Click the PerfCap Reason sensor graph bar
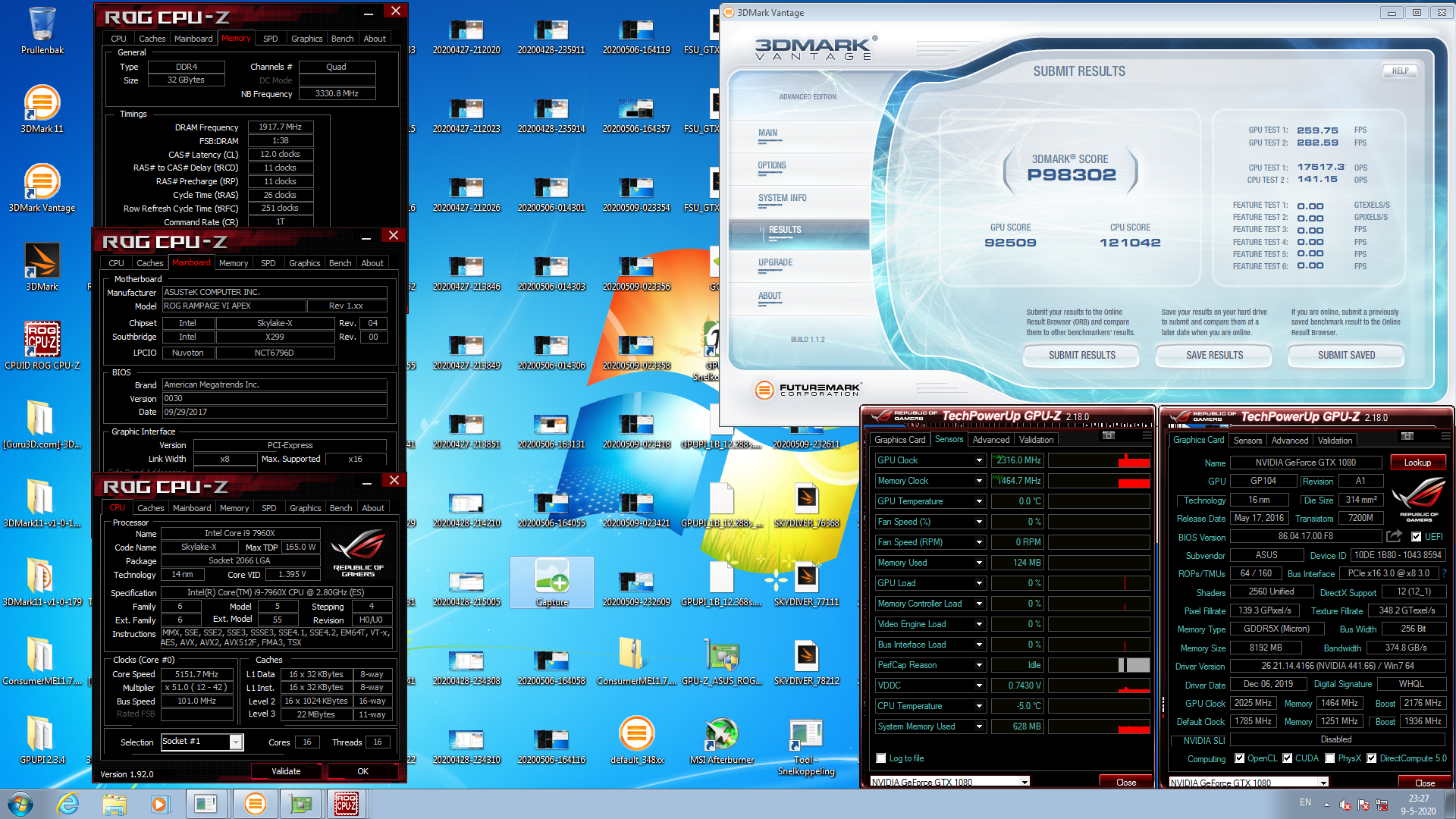This screenshot has height=819, width=1456. pos(1099,665)
